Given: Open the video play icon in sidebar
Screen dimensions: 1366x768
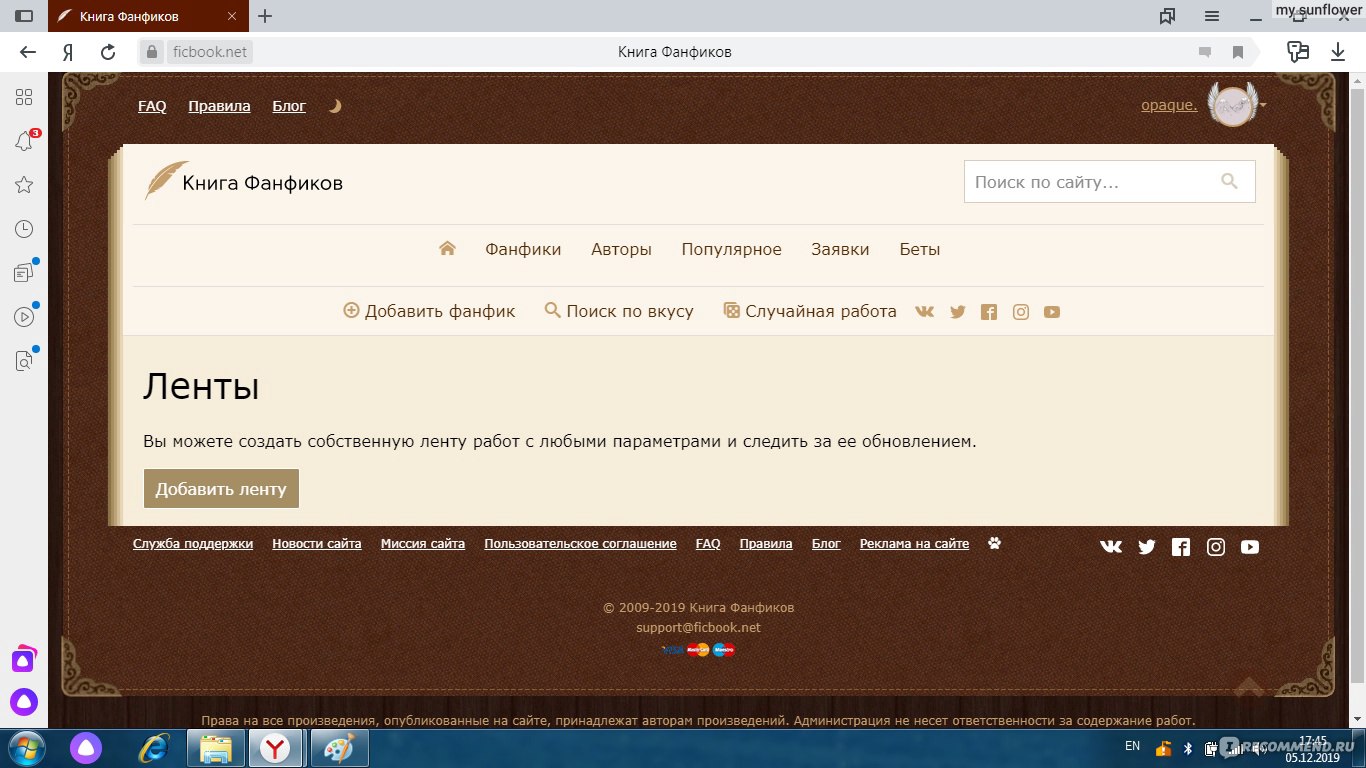Looking at the screenshot, I should click(x=24, y=317).
